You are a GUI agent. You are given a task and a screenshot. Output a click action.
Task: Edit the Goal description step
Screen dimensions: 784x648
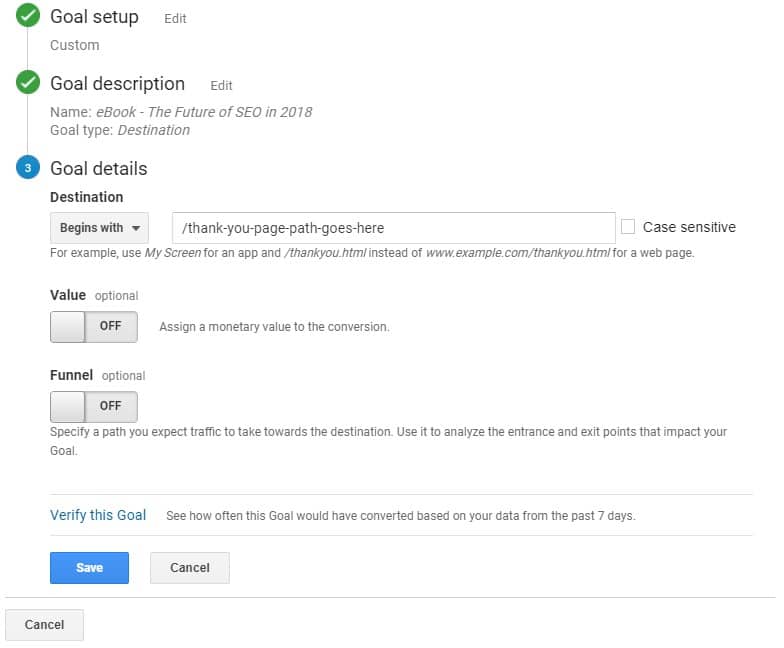click(221, 86)
